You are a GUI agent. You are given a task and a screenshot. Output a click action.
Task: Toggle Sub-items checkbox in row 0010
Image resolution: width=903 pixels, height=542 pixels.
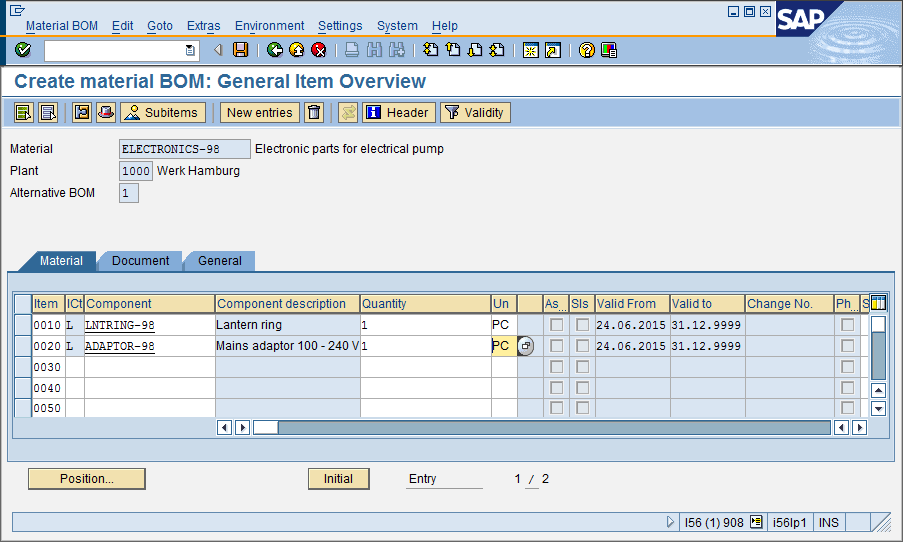click(x=583, y=325)
